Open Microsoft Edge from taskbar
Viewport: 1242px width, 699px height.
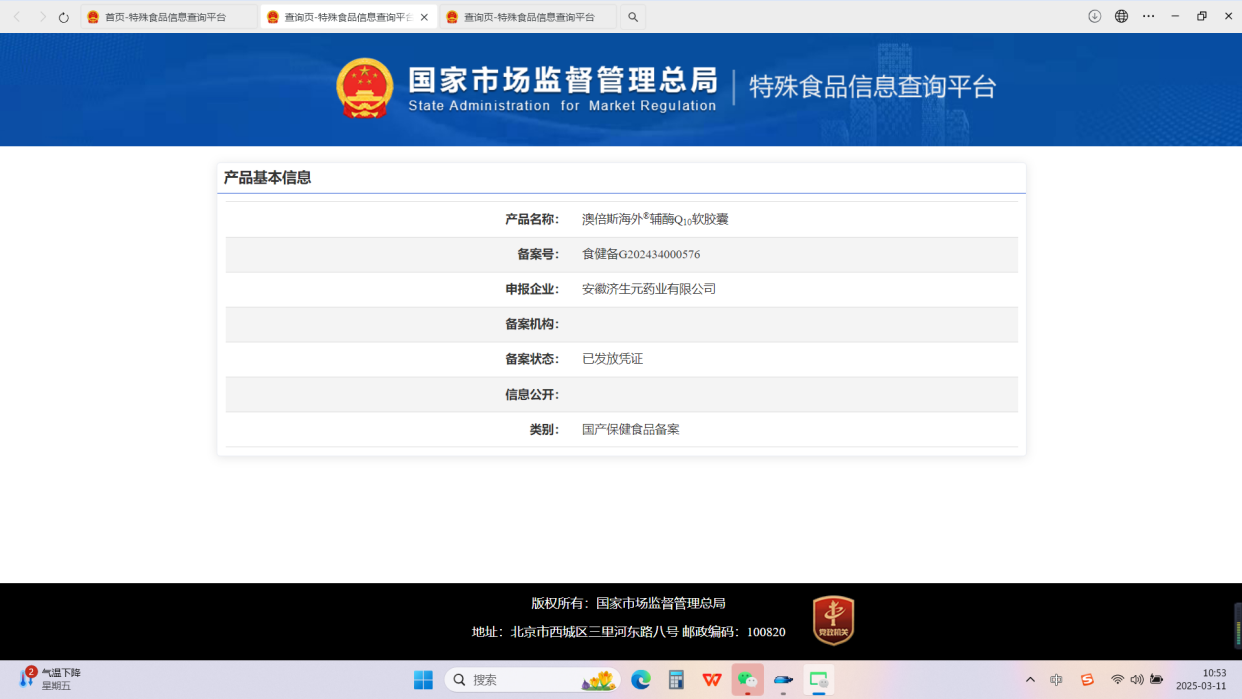(641, 680)
